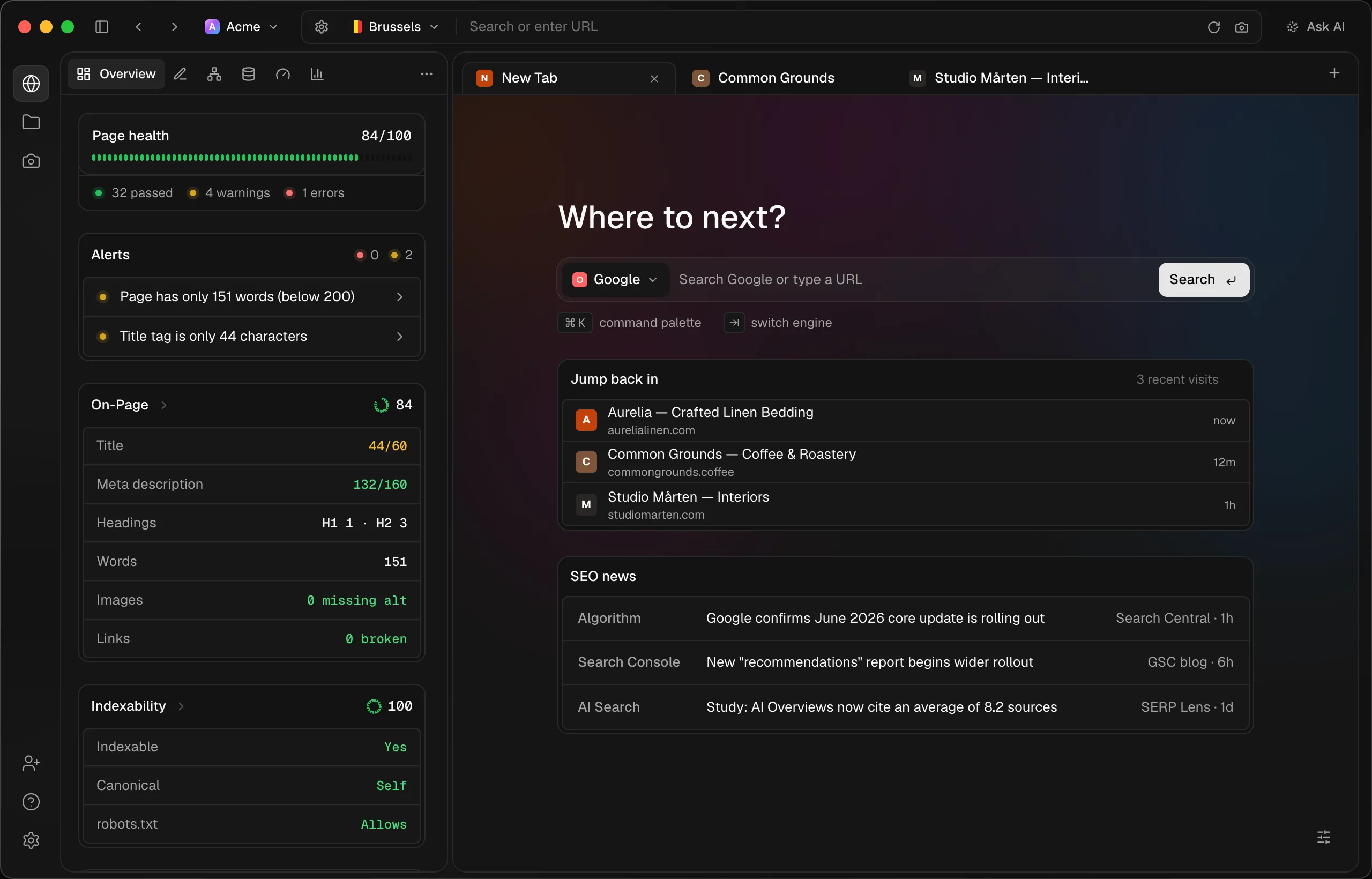This screenshot has height=879, width=1372.
Task: Expand the On-Page section
Action: click(130, 405)
